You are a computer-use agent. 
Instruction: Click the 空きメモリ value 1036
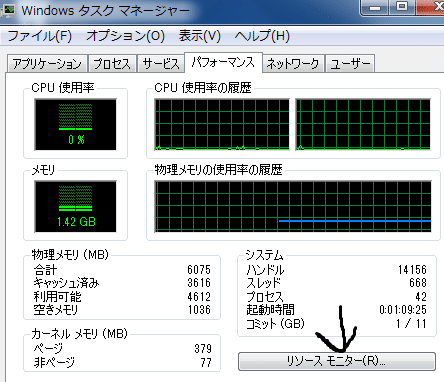[199, 310]
